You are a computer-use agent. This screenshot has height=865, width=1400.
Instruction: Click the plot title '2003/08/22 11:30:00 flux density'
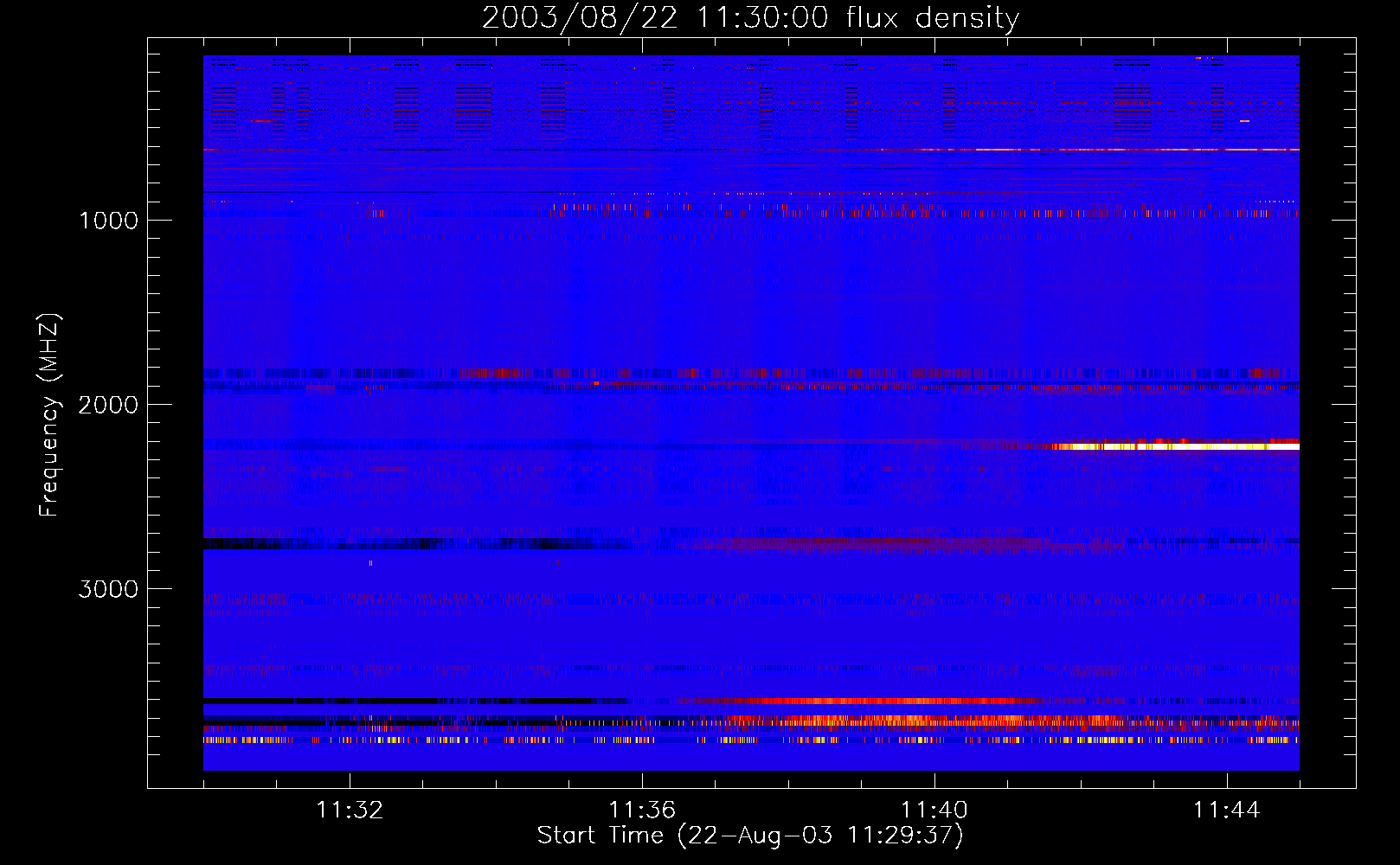(x=750, y=17)
